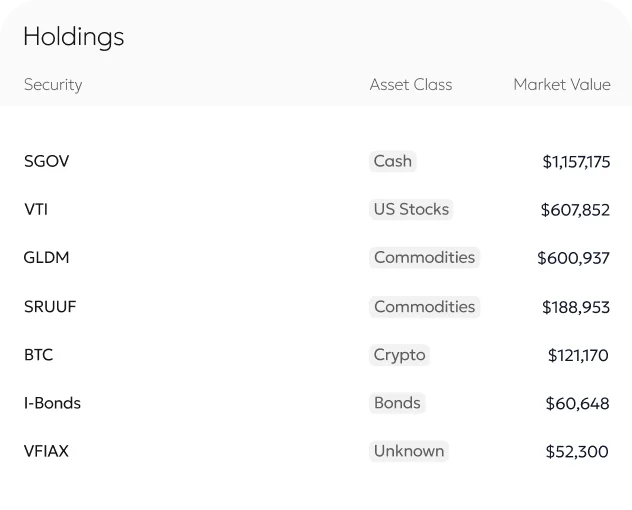Select the $607,852 market value for VTI
The image size is (632, 510).
tap(575, 210)
